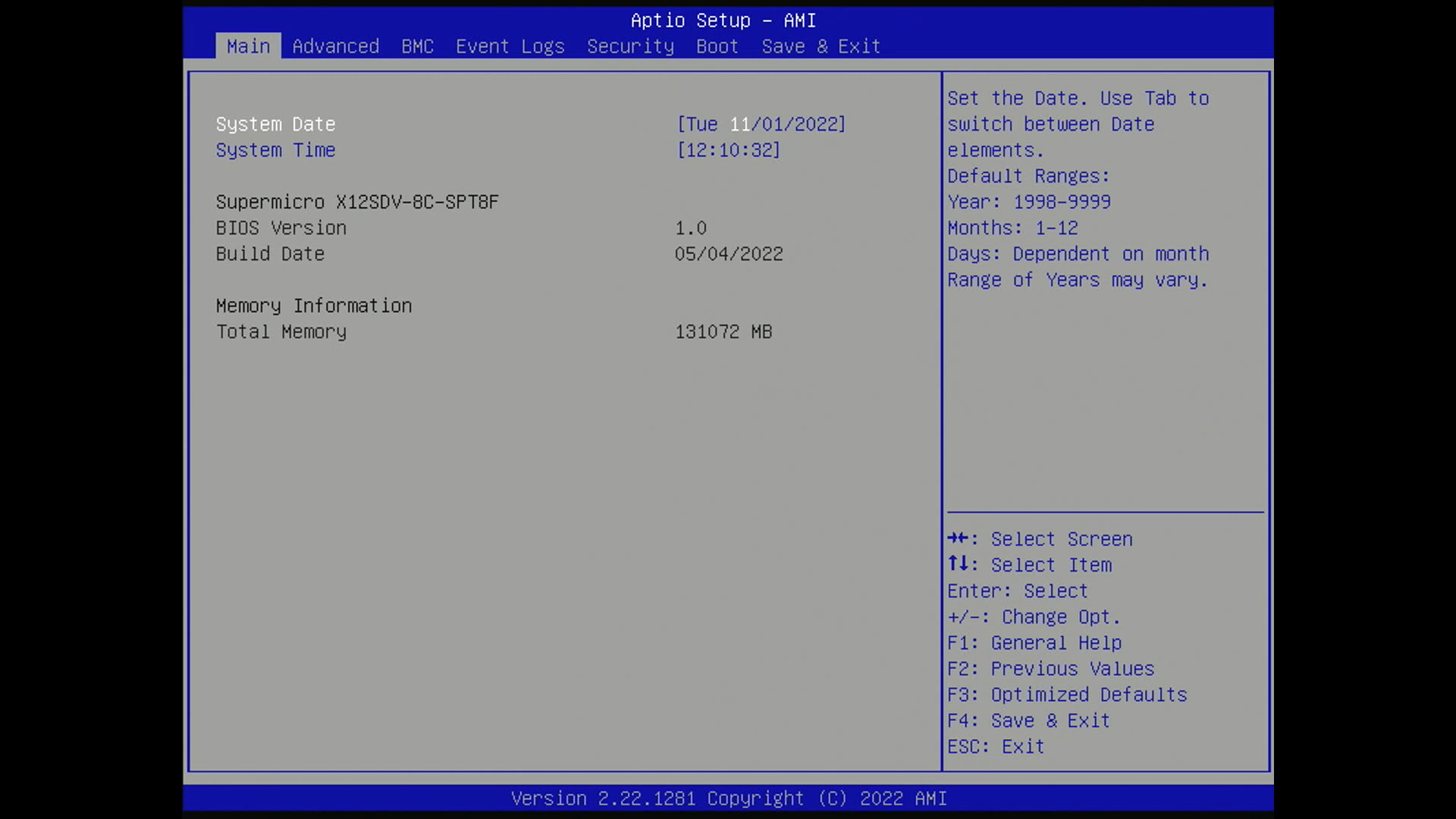The image size is (1456, 819).
Task: Open the Event Logs tab
Action: click(x=510, y=46)
